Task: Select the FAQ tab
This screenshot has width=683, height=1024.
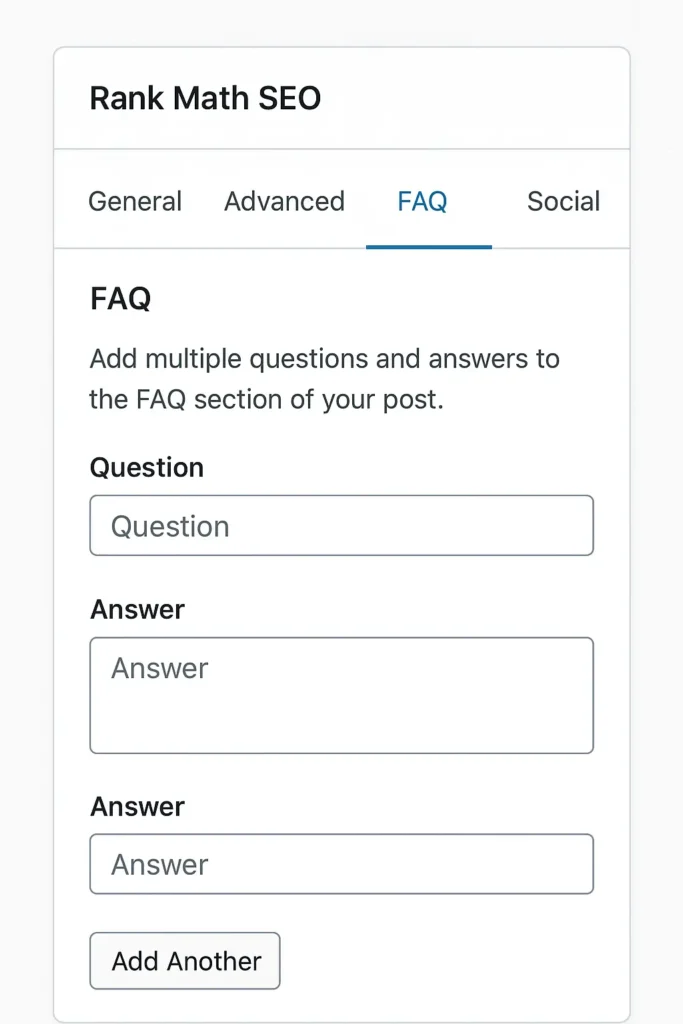Action: [x=422, y=201]
